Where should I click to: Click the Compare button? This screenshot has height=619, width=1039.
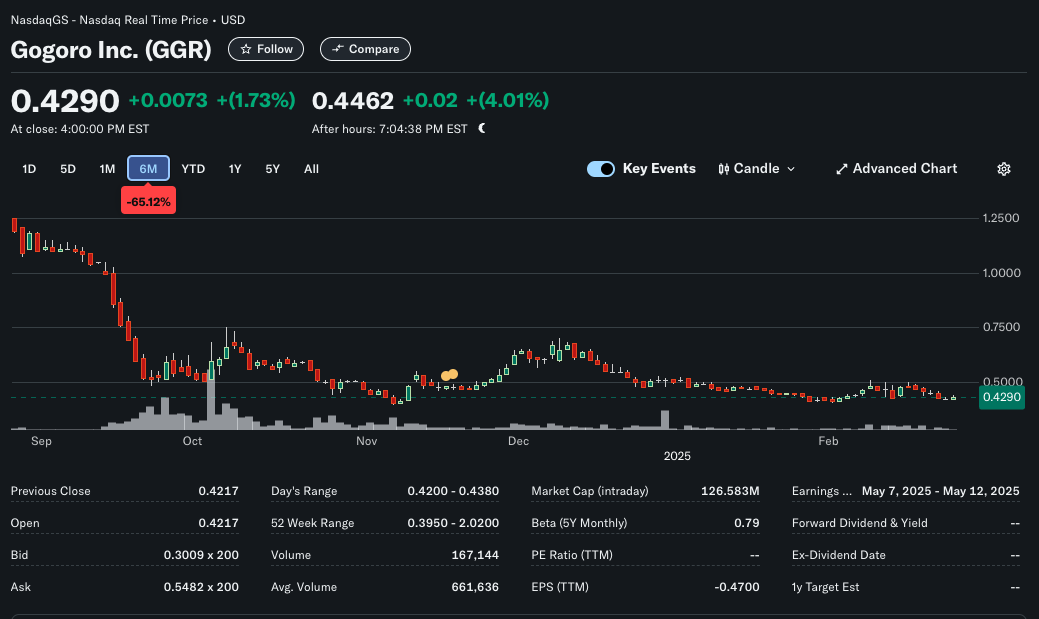pos(365,49)
